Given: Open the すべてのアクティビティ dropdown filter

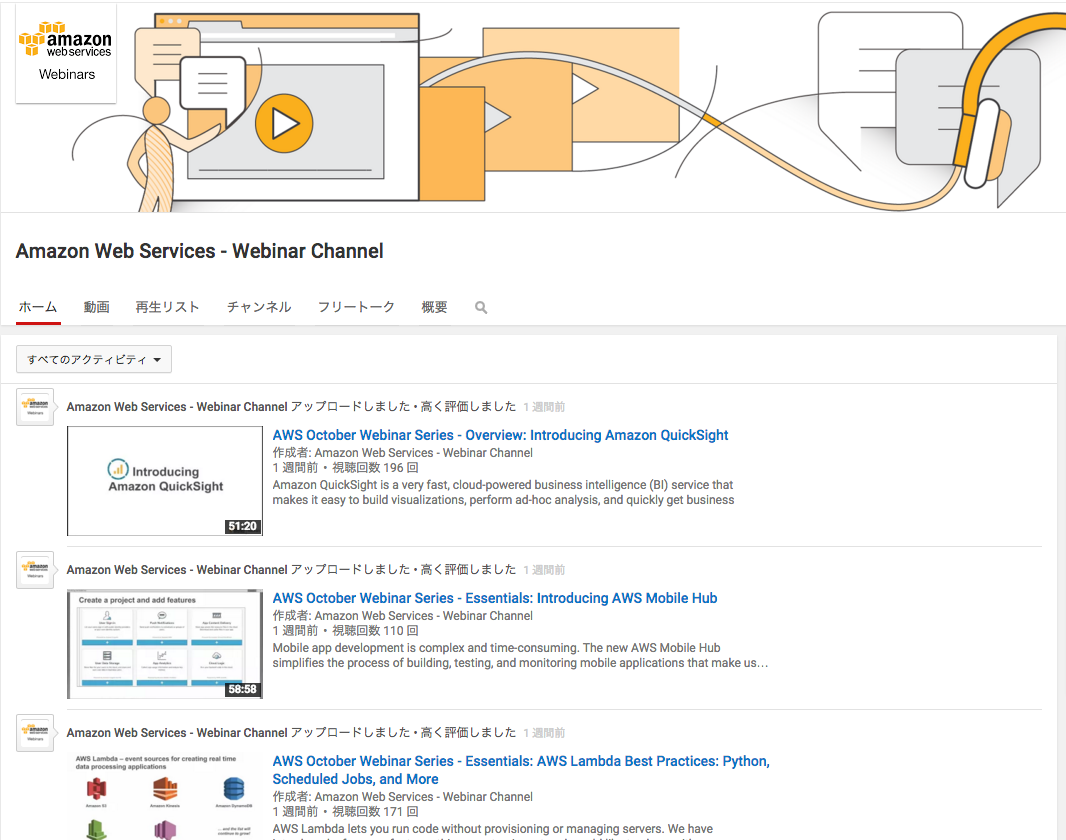Looking at the screenshot, I should pyautogui.click(x=94, y=359).
